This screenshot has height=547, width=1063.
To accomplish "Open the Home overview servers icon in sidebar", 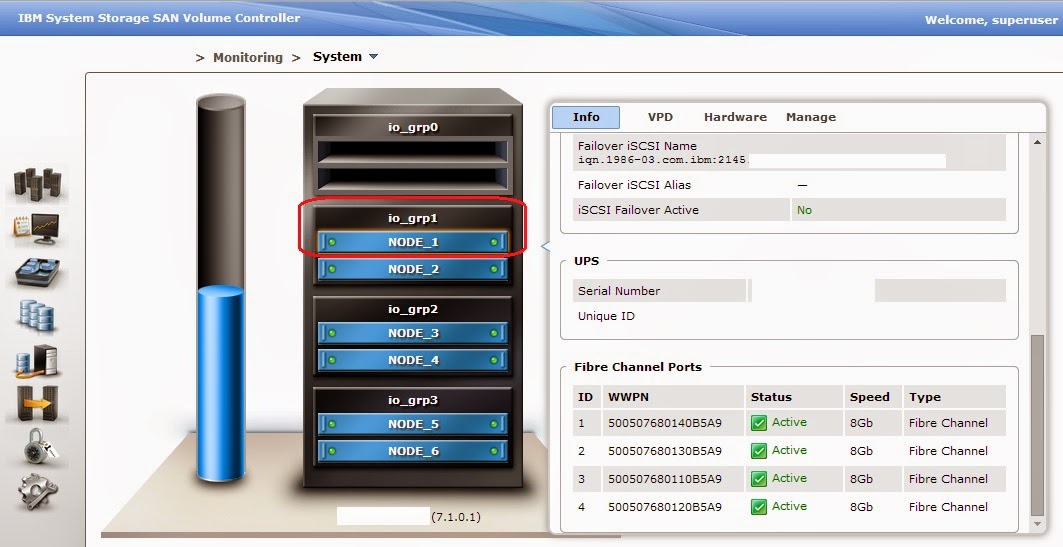I will pyautogui.click(x=38, y=183).
